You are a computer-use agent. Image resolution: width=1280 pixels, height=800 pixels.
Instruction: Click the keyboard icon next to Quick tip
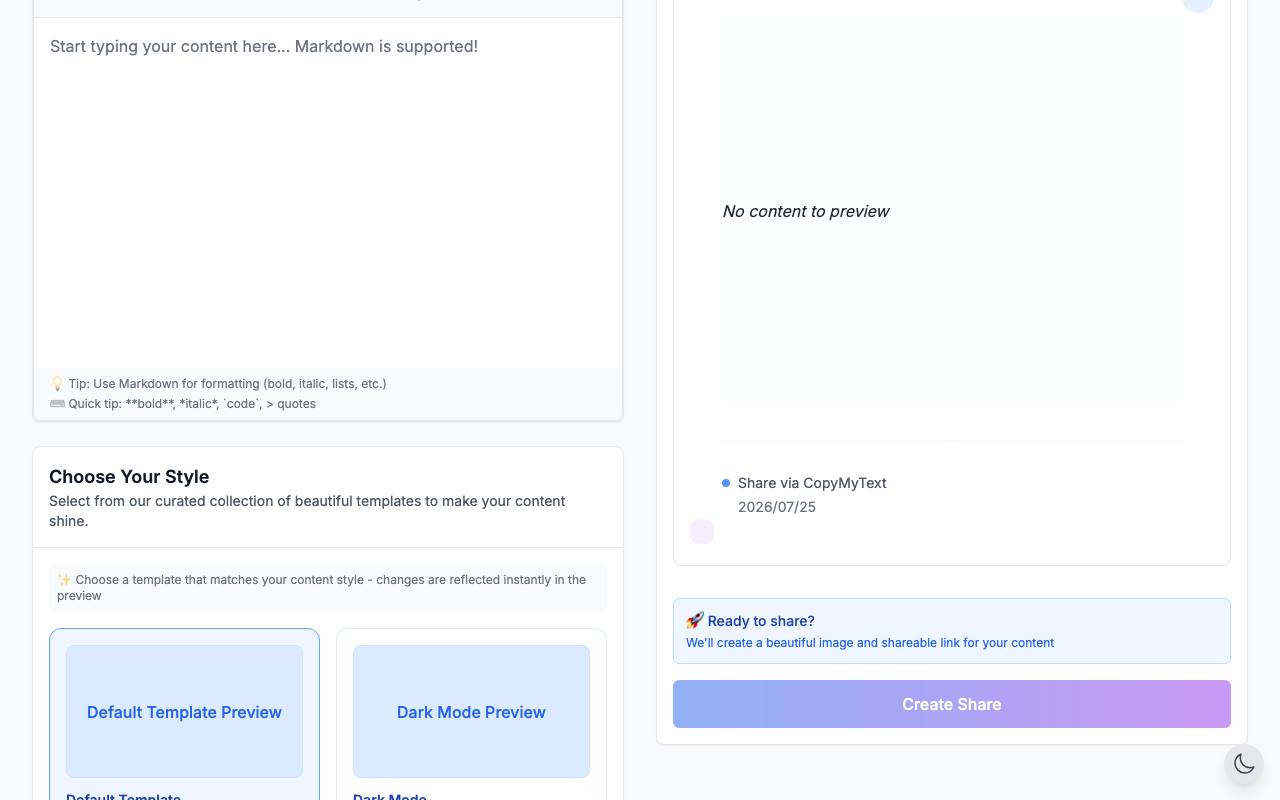[x=57, y=404]
